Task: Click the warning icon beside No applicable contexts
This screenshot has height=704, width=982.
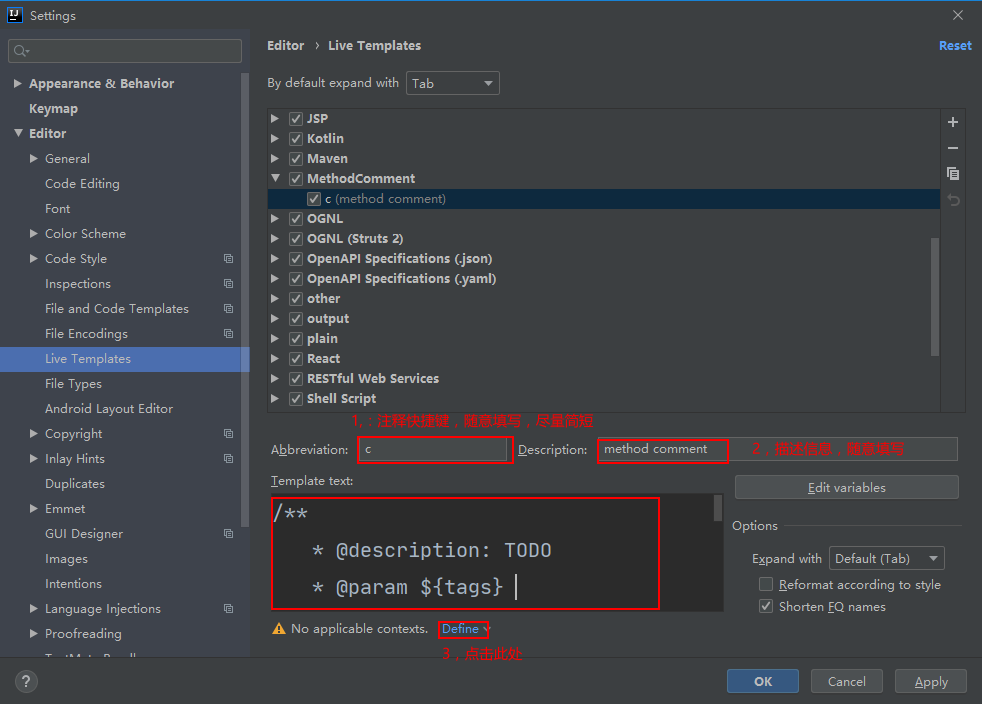Action: tap(279, 628)
